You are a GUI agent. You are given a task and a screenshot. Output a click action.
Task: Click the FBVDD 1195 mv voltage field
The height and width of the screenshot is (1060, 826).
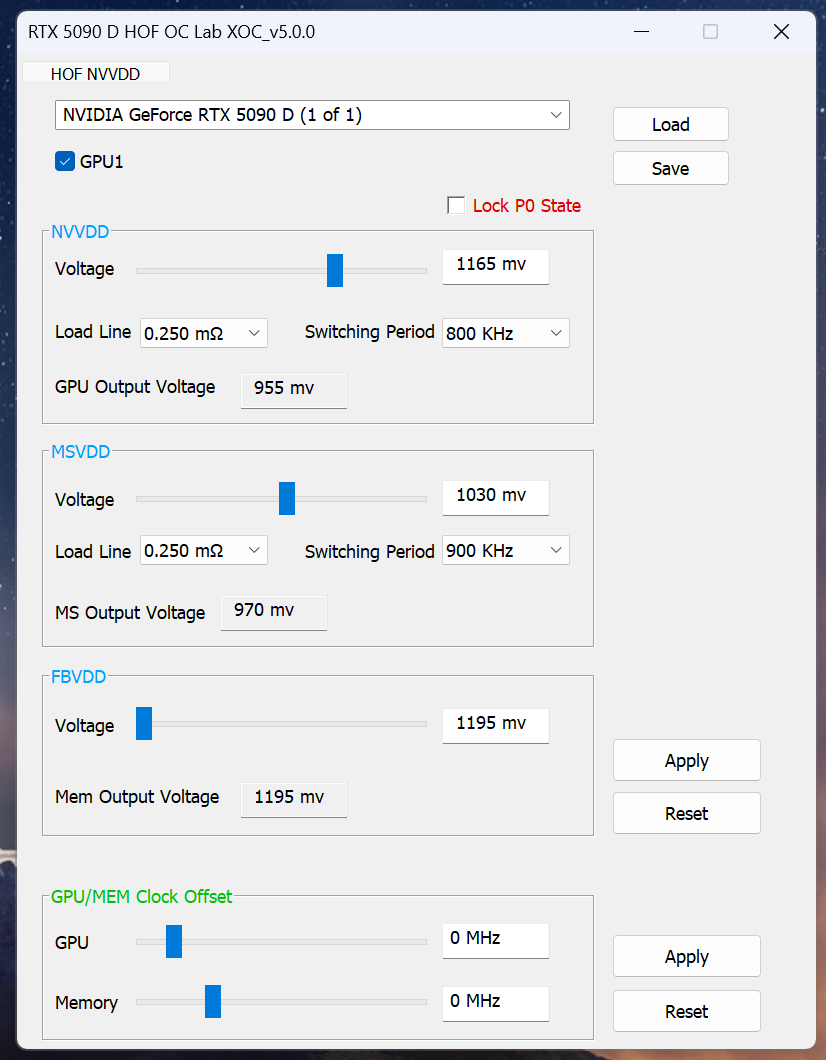(495, 724)
